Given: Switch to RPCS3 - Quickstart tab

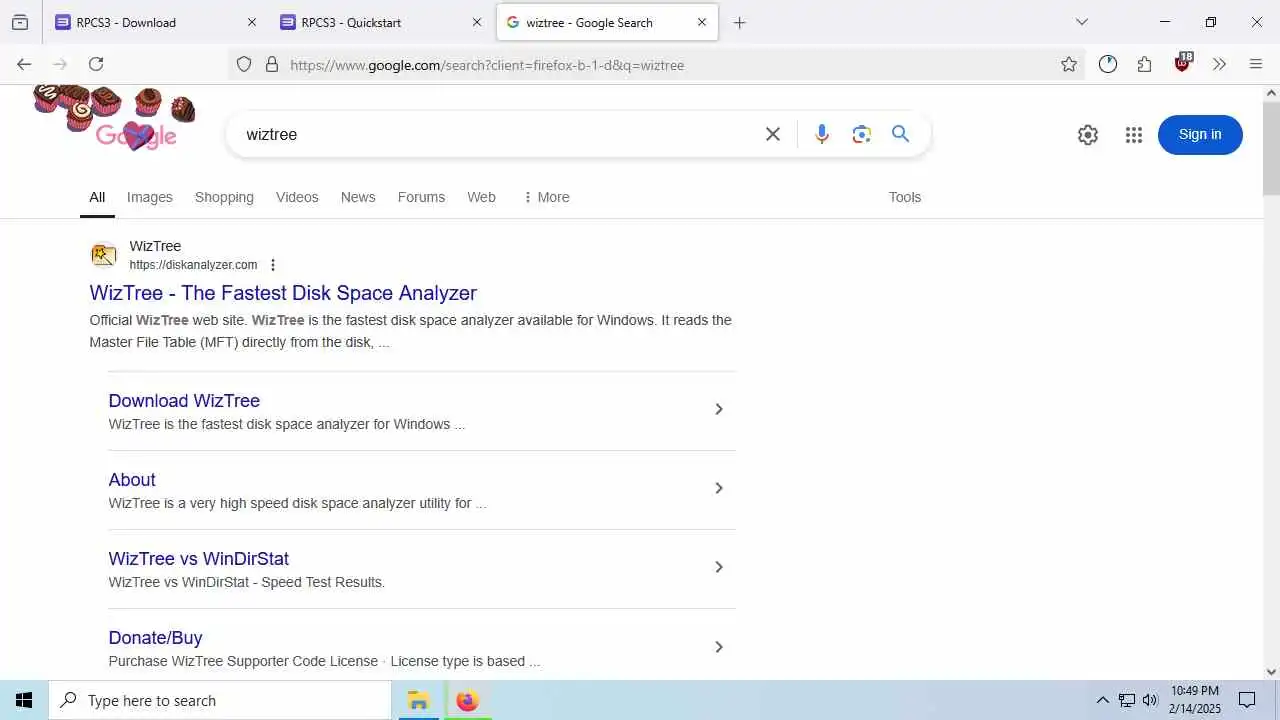Looking at the screenshot, I should 382,22.
